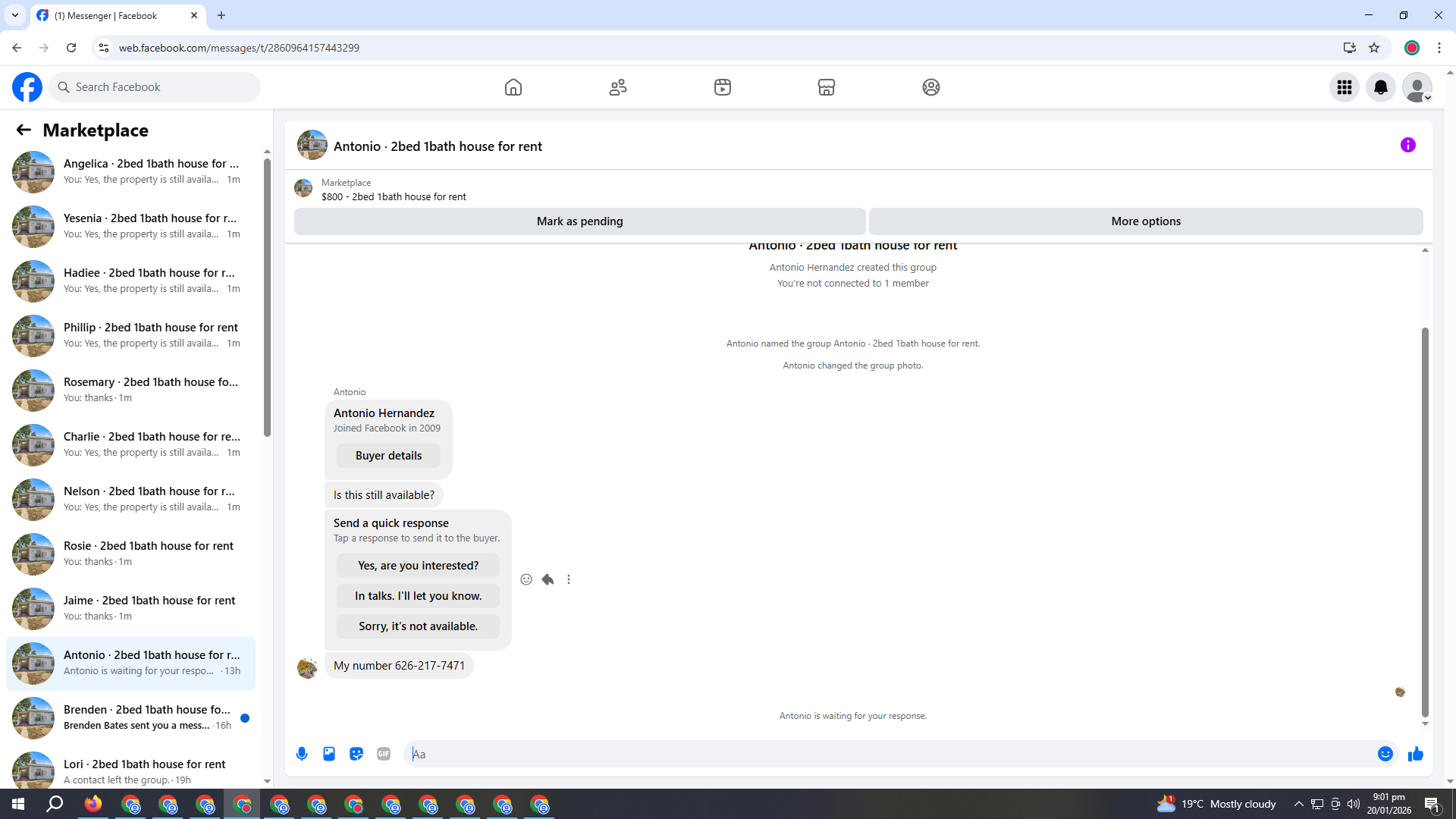
Task: Click the $800 listing link in header
Action: tap(394, 197)
